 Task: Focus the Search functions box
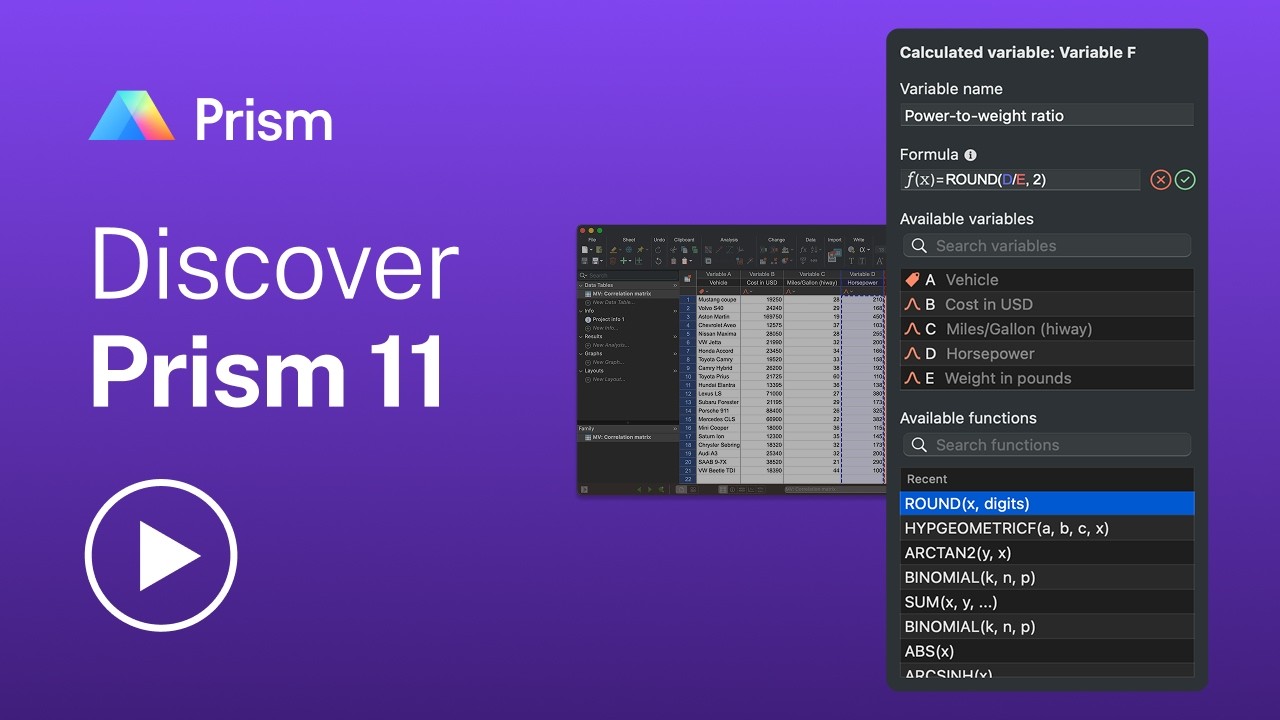[x=1047, y=444]
